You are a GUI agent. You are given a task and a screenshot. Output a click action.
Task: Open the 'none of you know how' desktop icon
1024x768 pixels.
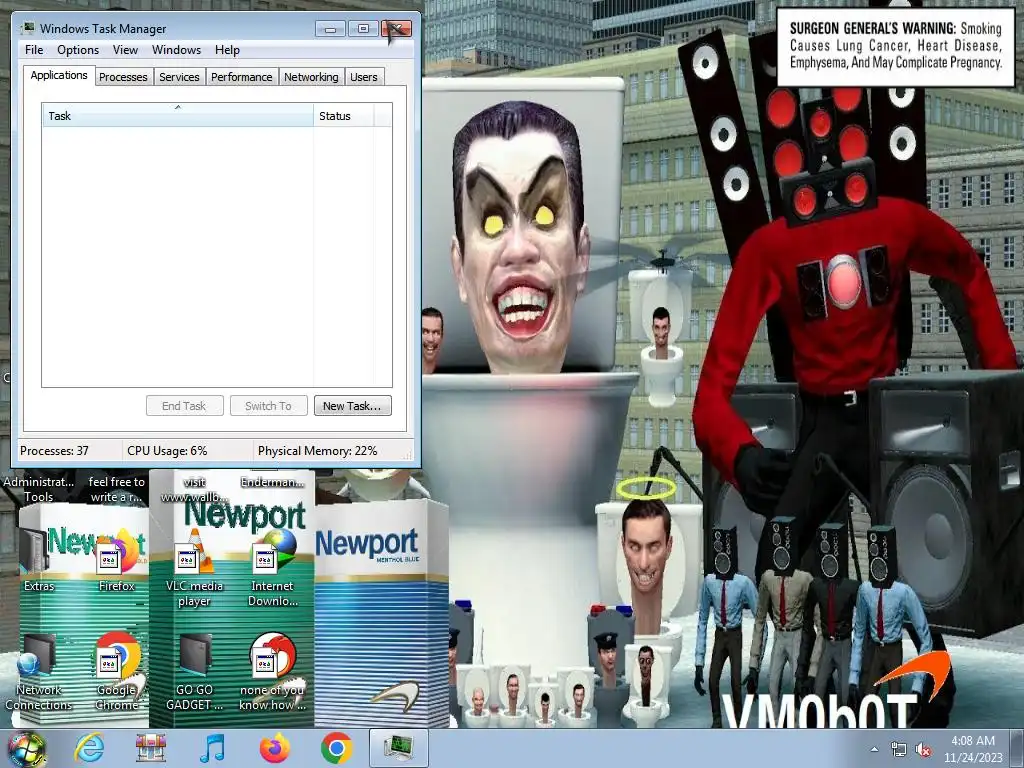coord(272,673)
